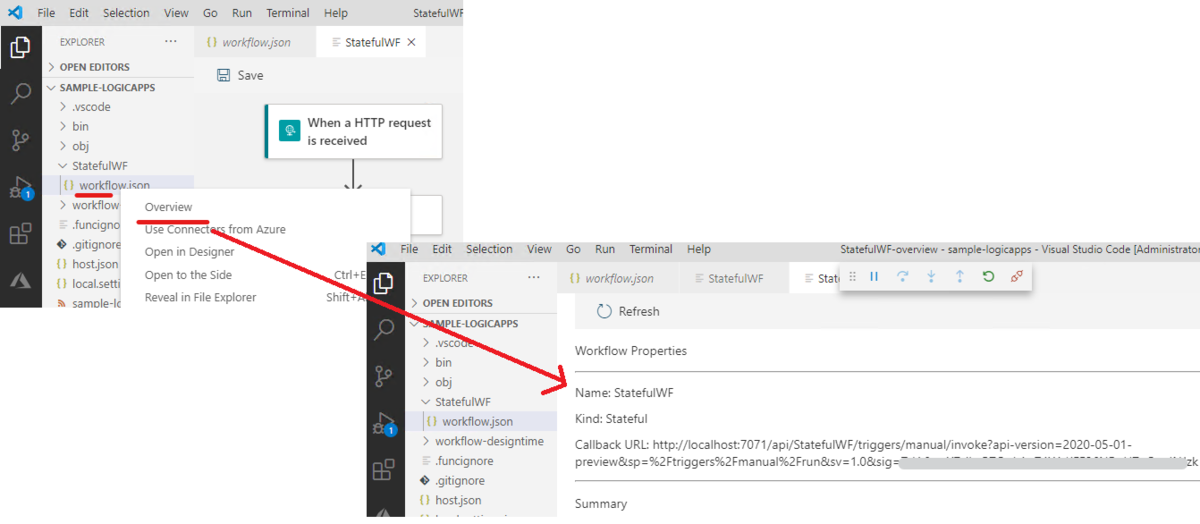The height and width of the screenshot is (524, 1200).
Task: Disconnect debugger with red plug icon
Action: click(1017, 277)
